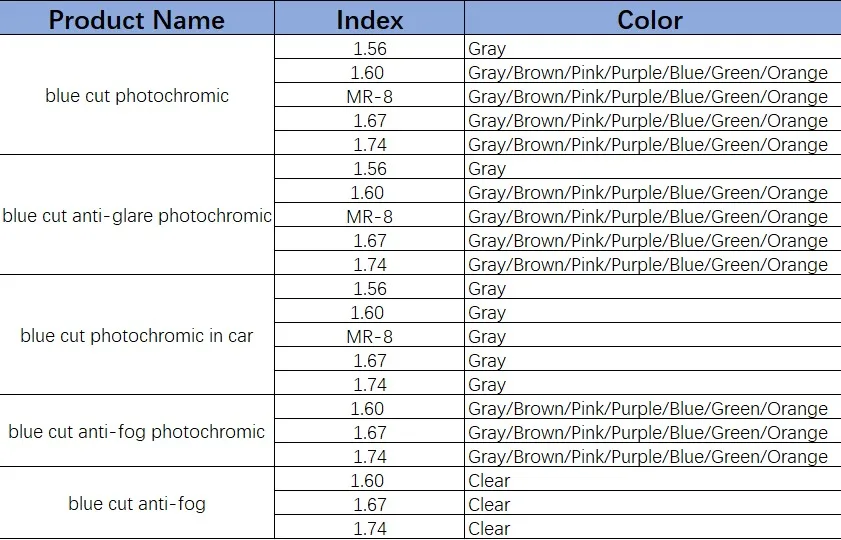Click 1.56 index in photochromic in car group
841x540 pixels.
coord(369,288)
